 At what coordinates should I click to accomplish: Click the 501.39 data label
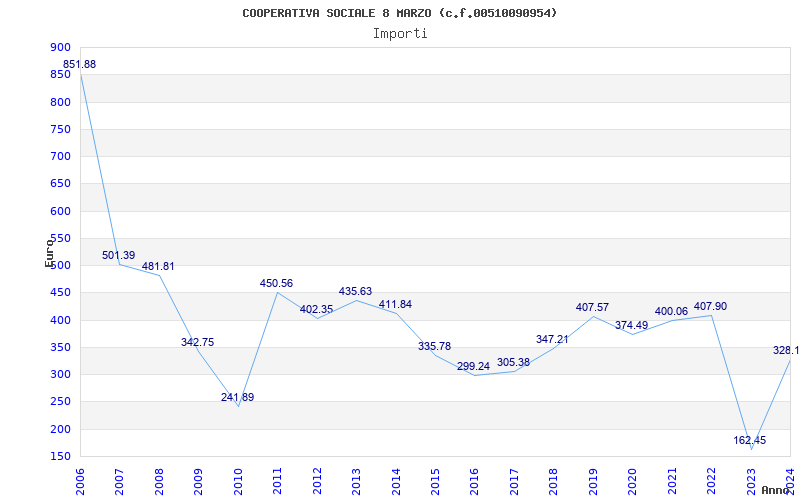tap(118, 255)
